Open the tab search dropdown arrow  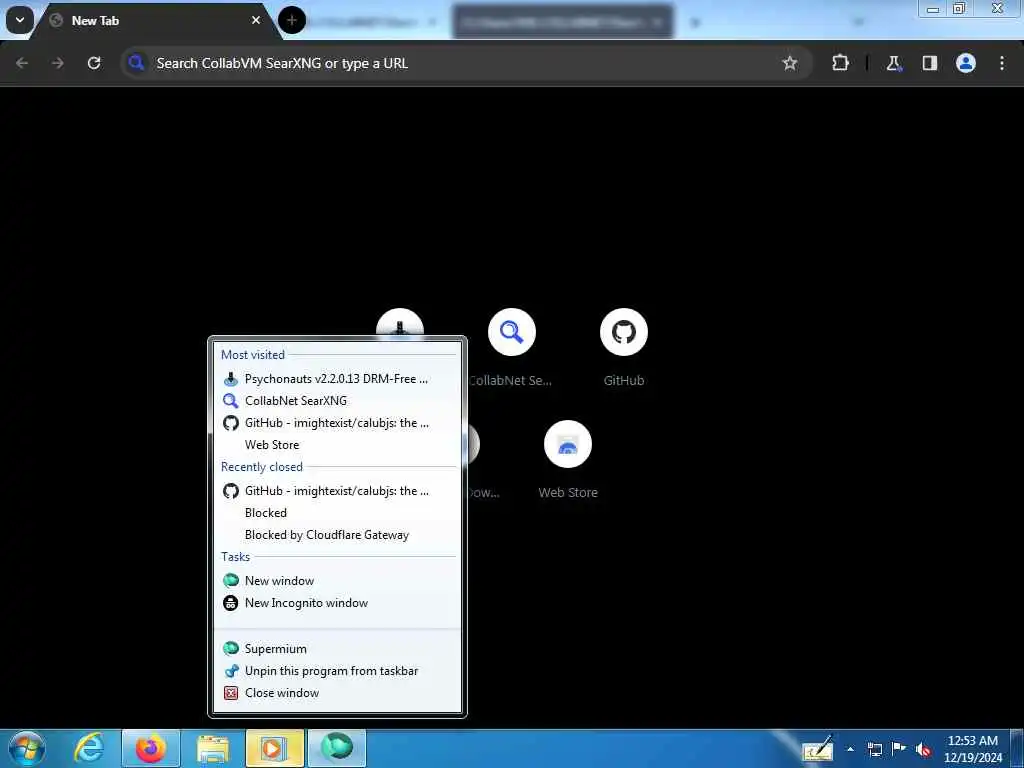(x=20, y=20)
